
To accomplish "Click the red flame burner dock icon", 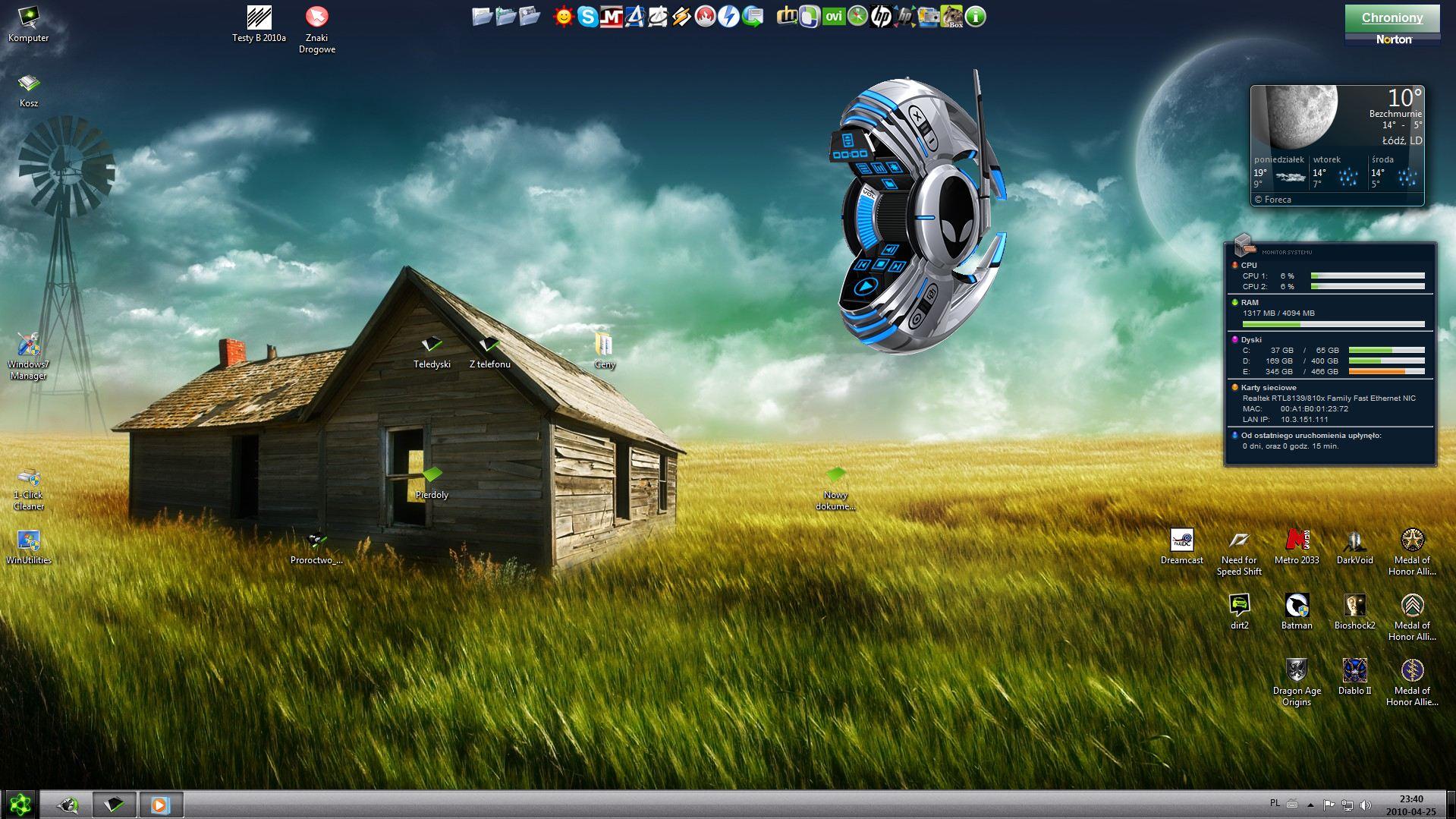I will coord(705,17).
